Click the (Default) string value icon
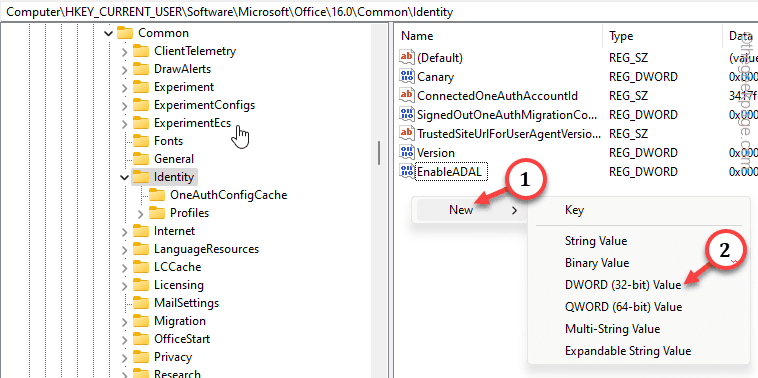Viewport: 758px width, 378px height. point(407,57)
